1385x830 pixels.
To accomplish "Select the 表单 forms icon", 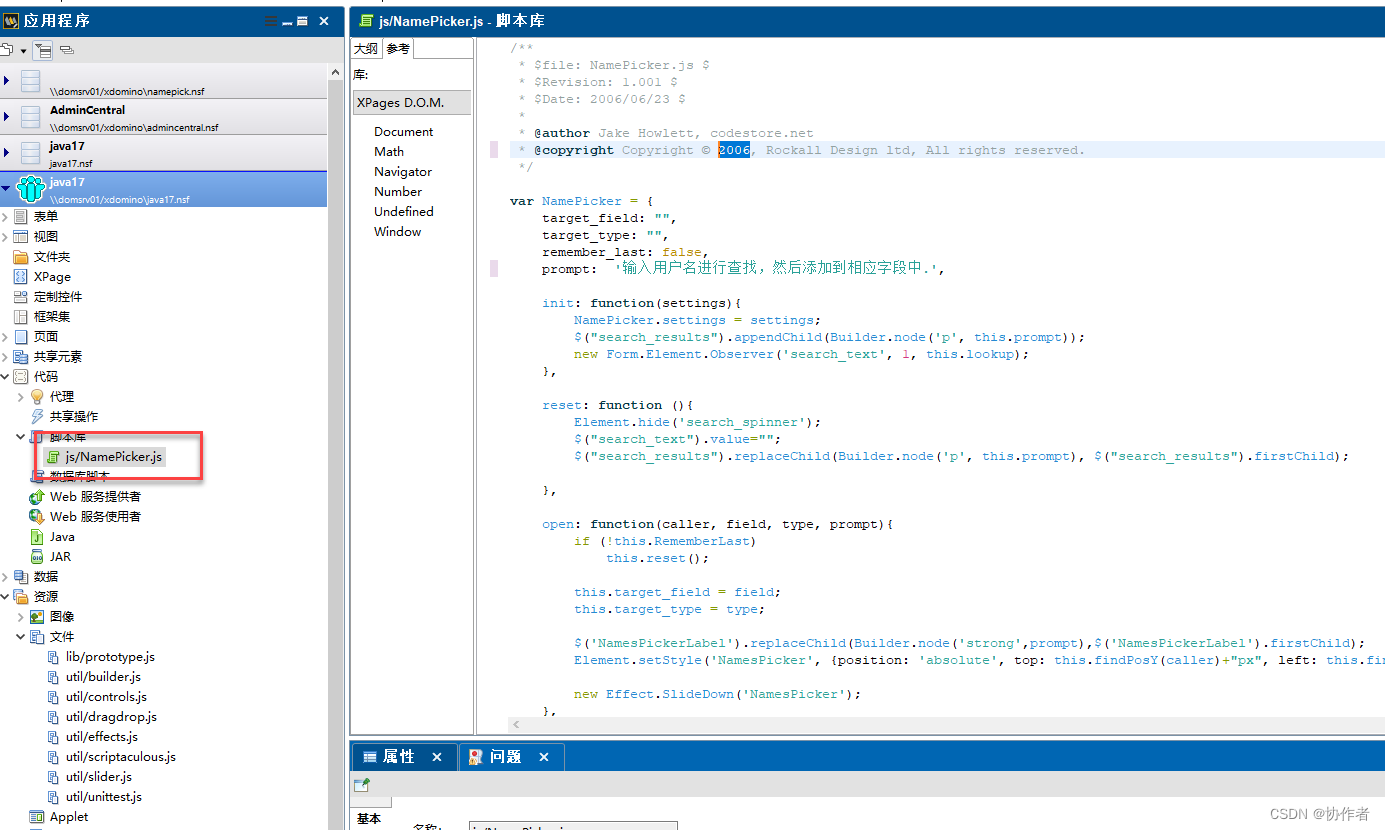I will click(21, 216).
